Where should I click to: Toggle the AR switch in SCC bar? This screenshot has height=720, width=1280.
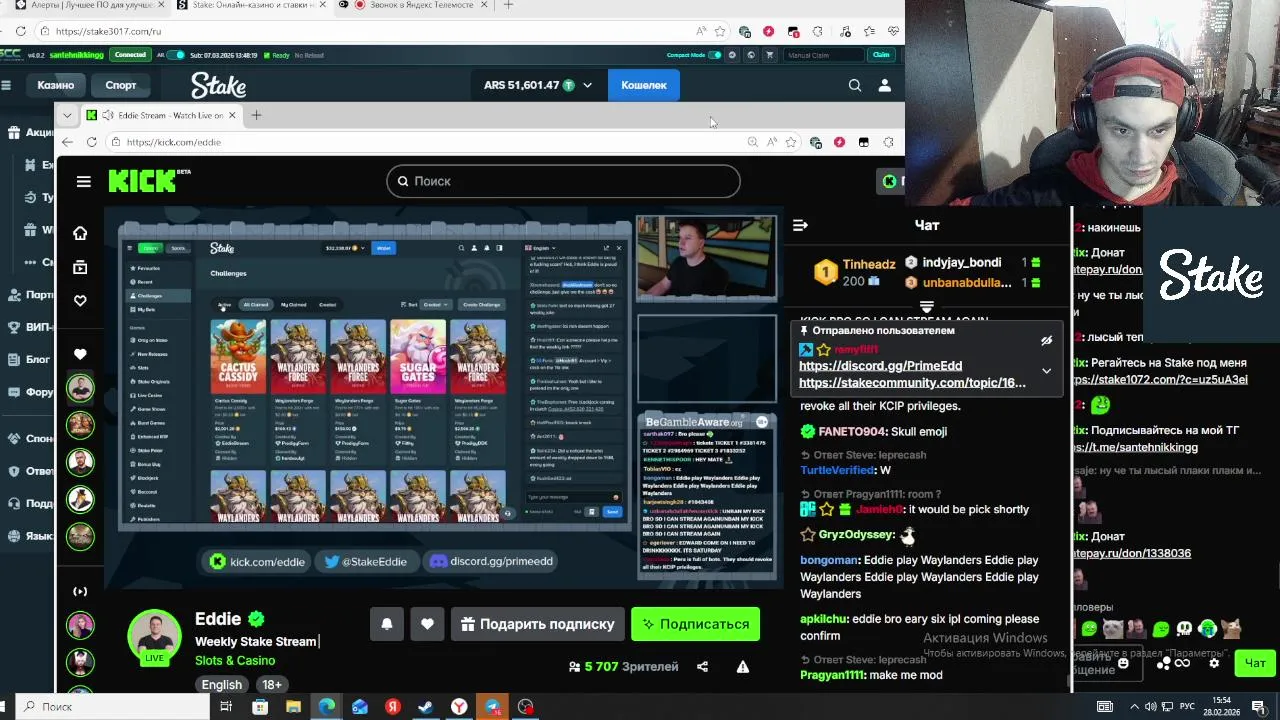point(176,55)
